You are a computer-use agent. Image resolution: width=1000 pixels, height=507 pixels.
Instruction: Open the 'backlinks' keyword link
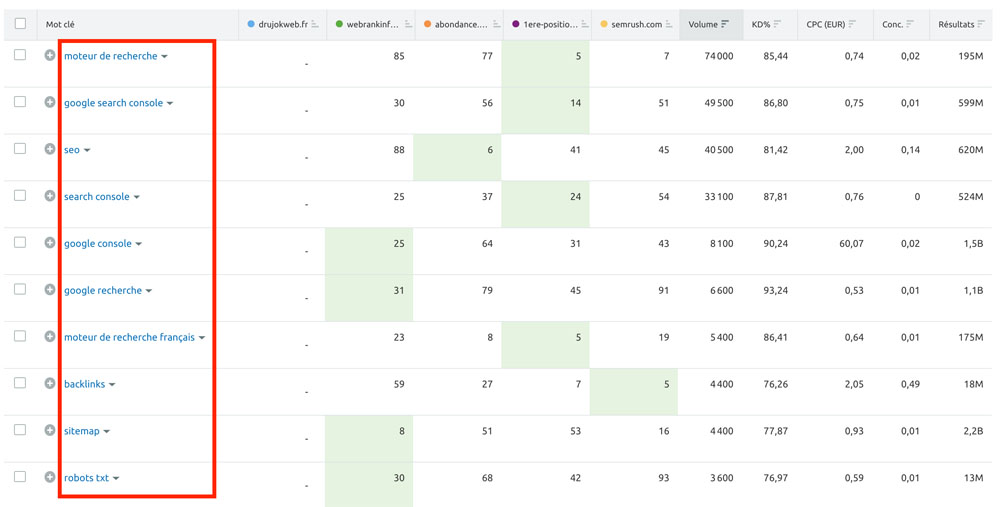click(x=84, y=384)
